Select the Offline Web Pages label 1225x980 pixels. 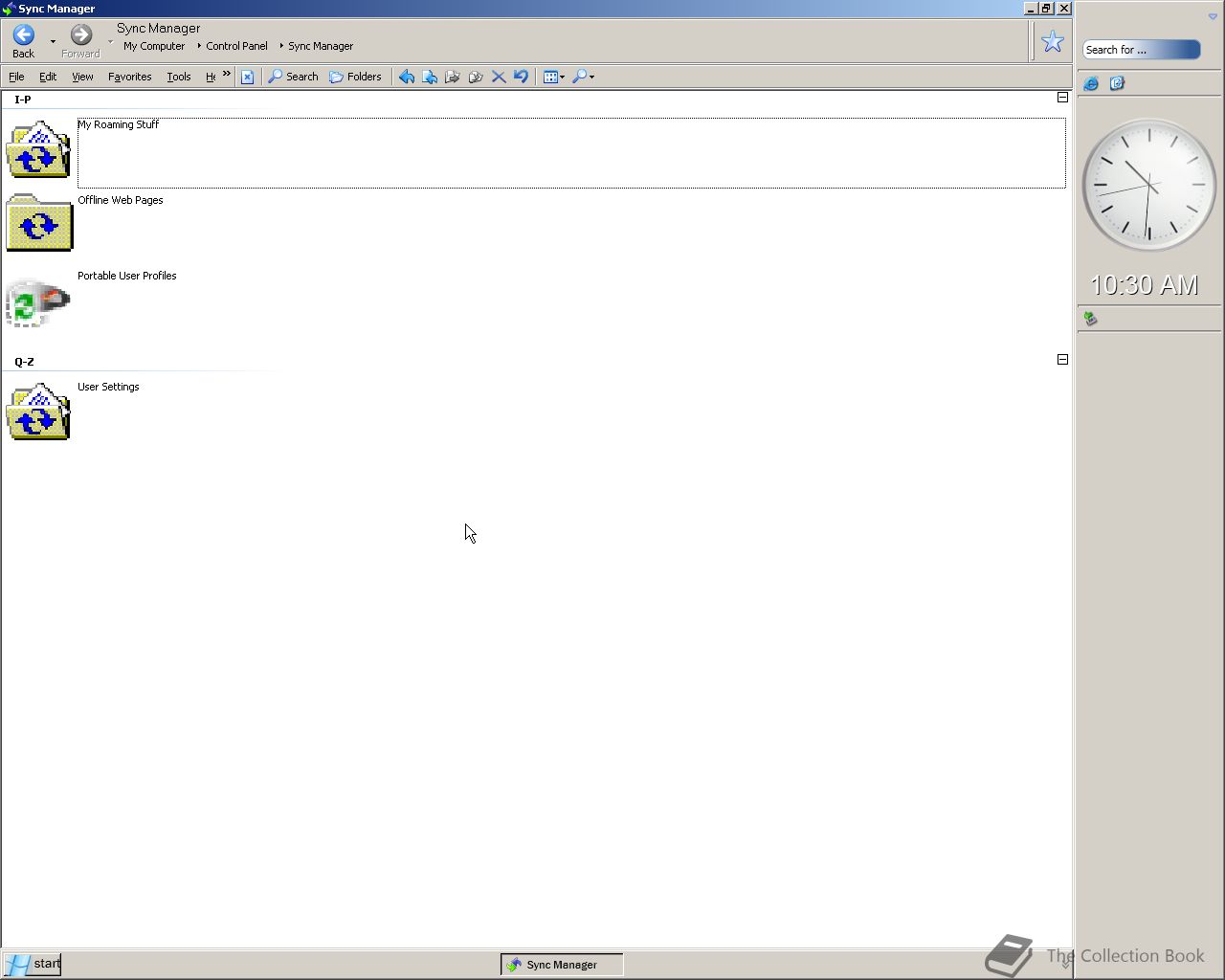pyautogui.click(x=121, y=200)
